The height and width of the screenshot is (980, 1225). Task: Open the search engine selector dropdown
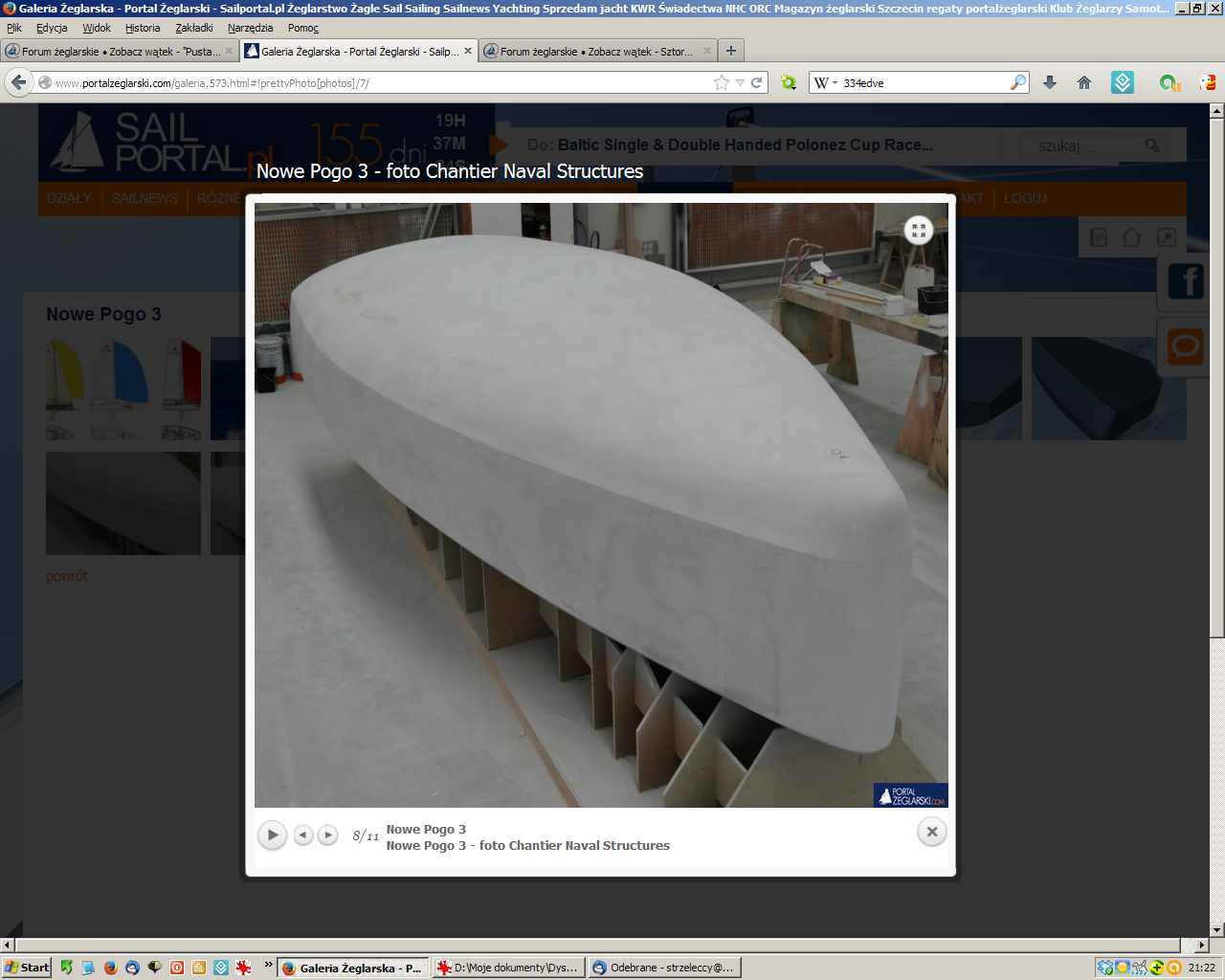pos(826,83)
